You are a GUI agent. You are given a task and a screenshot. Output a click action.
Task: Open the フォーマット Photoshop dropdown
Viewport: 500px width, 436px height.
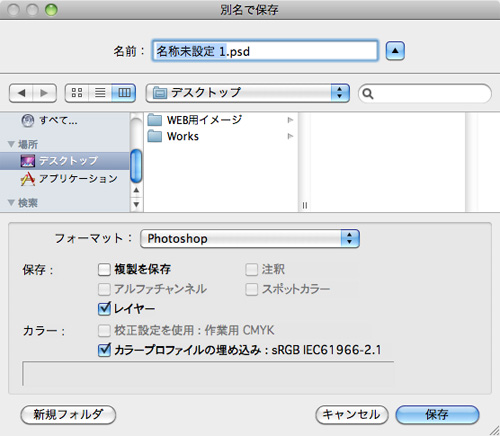click(x=250, y=239)
